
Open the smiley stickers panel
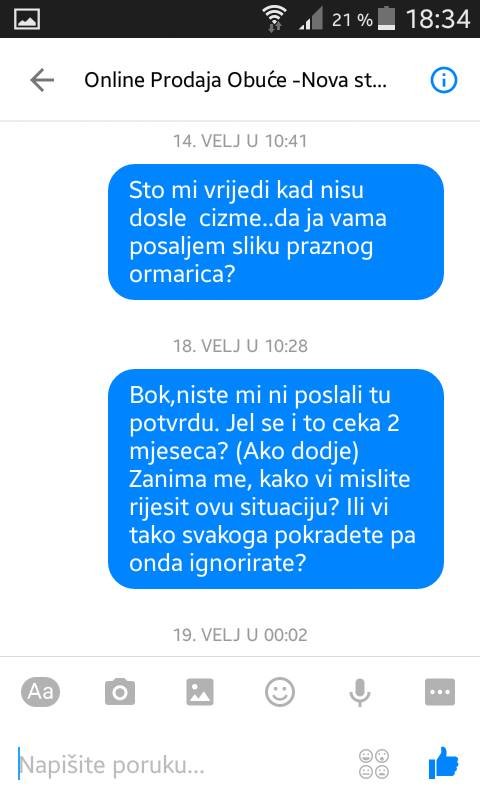(280, 692)
